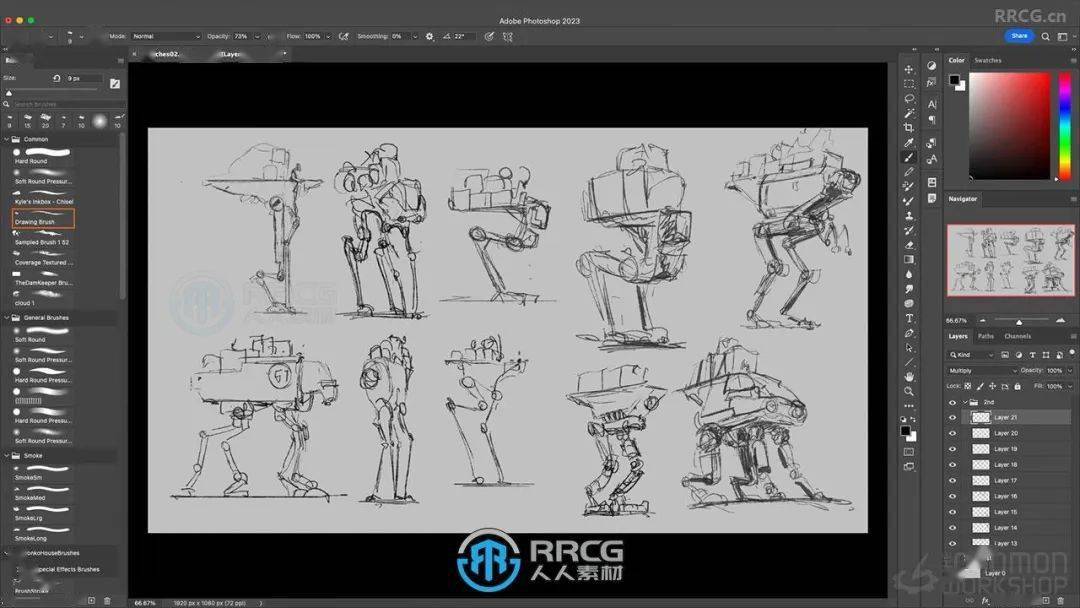Open the brush smoothing options gear
This screenshot has width=1080, height=608.
(430, 36)
